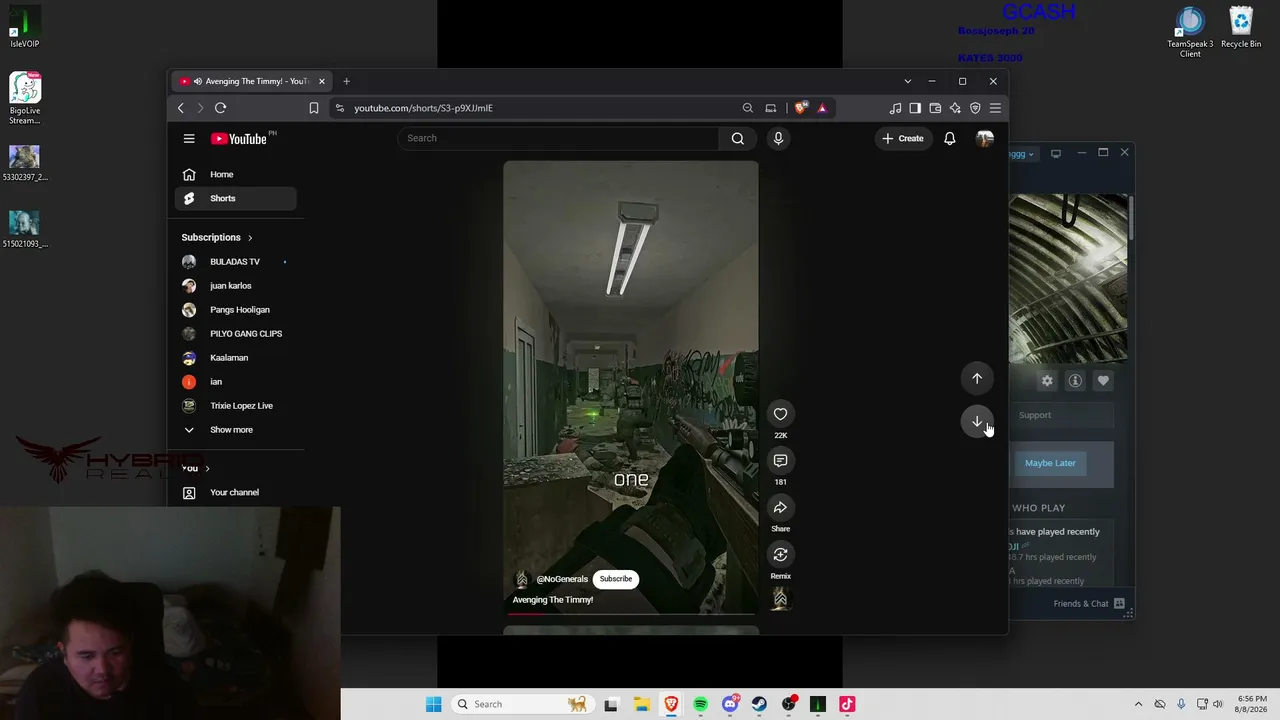
Task: Open Windows Start menu
Action: click(x=433, y=704)
